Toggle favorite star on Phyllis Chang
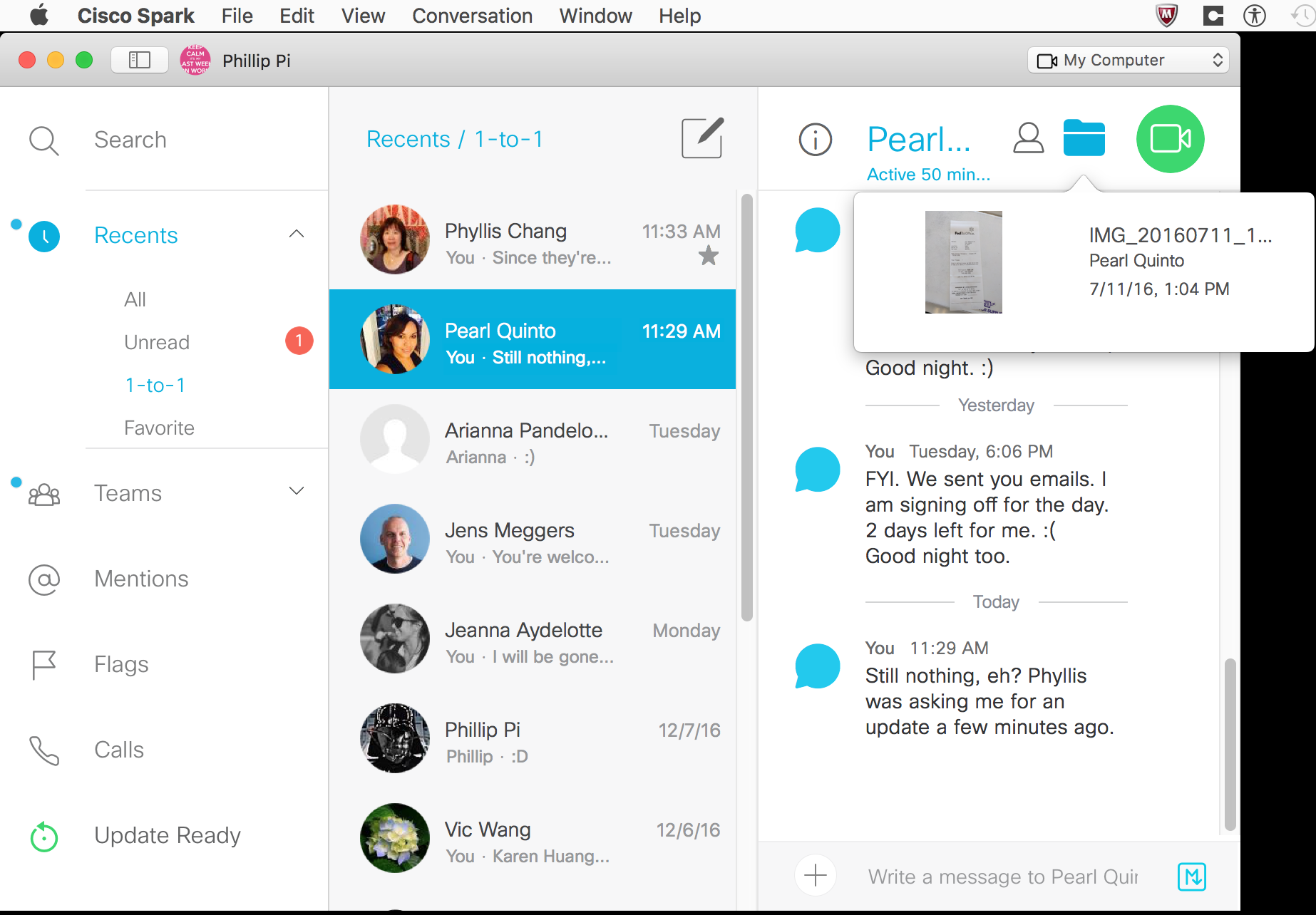 tap(708, 255)
